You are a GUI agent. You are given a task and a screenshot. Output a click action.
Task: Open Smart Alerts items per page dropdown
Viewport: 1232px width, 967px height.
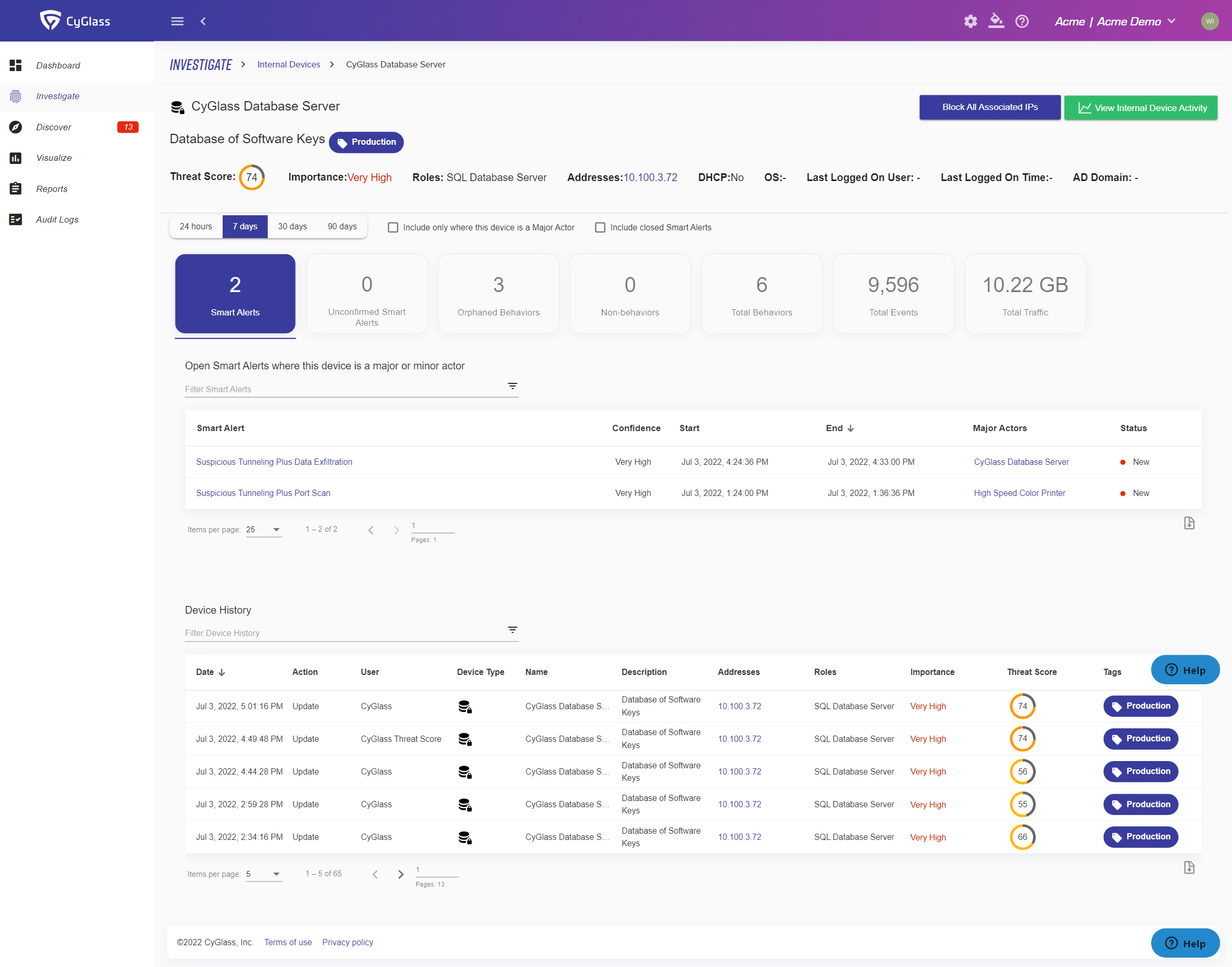click(264, 529)
